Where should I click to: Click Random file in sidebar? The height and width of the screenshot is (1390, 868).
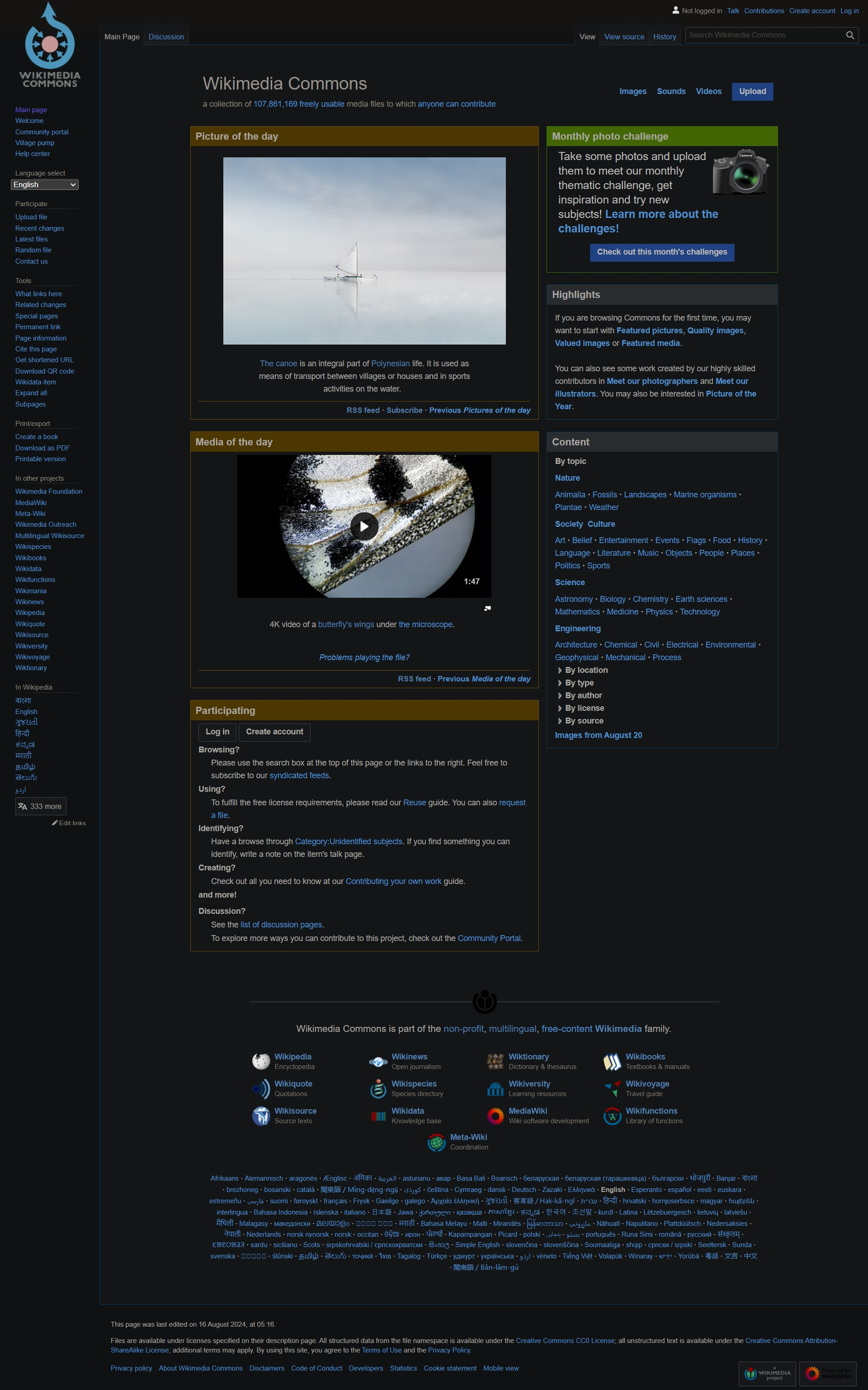(x=33, y=250)
